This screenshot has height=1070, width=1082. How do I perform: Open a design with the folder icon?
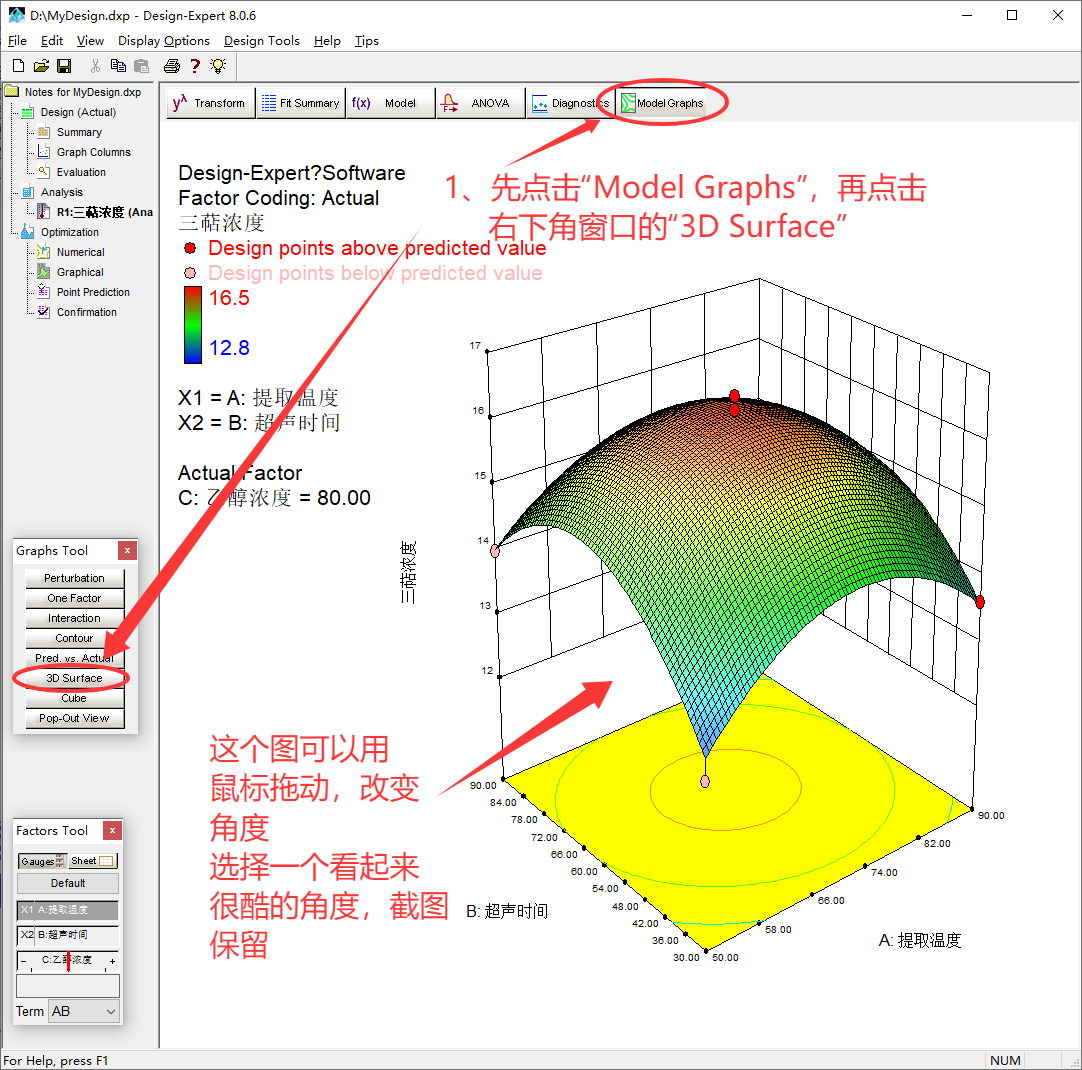click(41, 66)
